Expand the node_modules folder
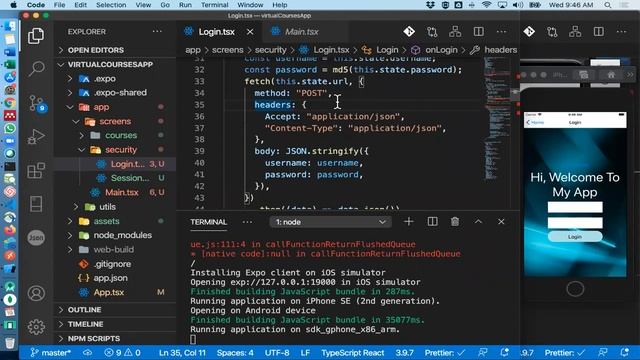 pos(122,235)
